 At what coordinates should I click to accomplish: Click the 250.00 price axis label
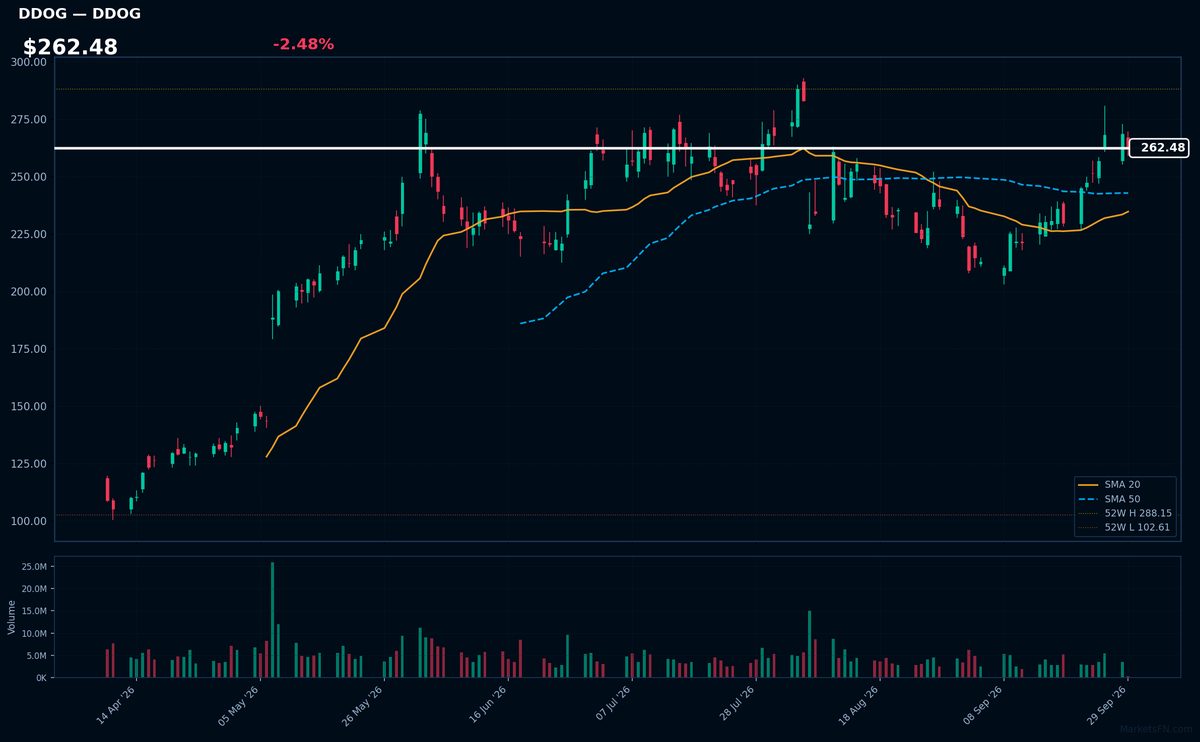[29, 177]
